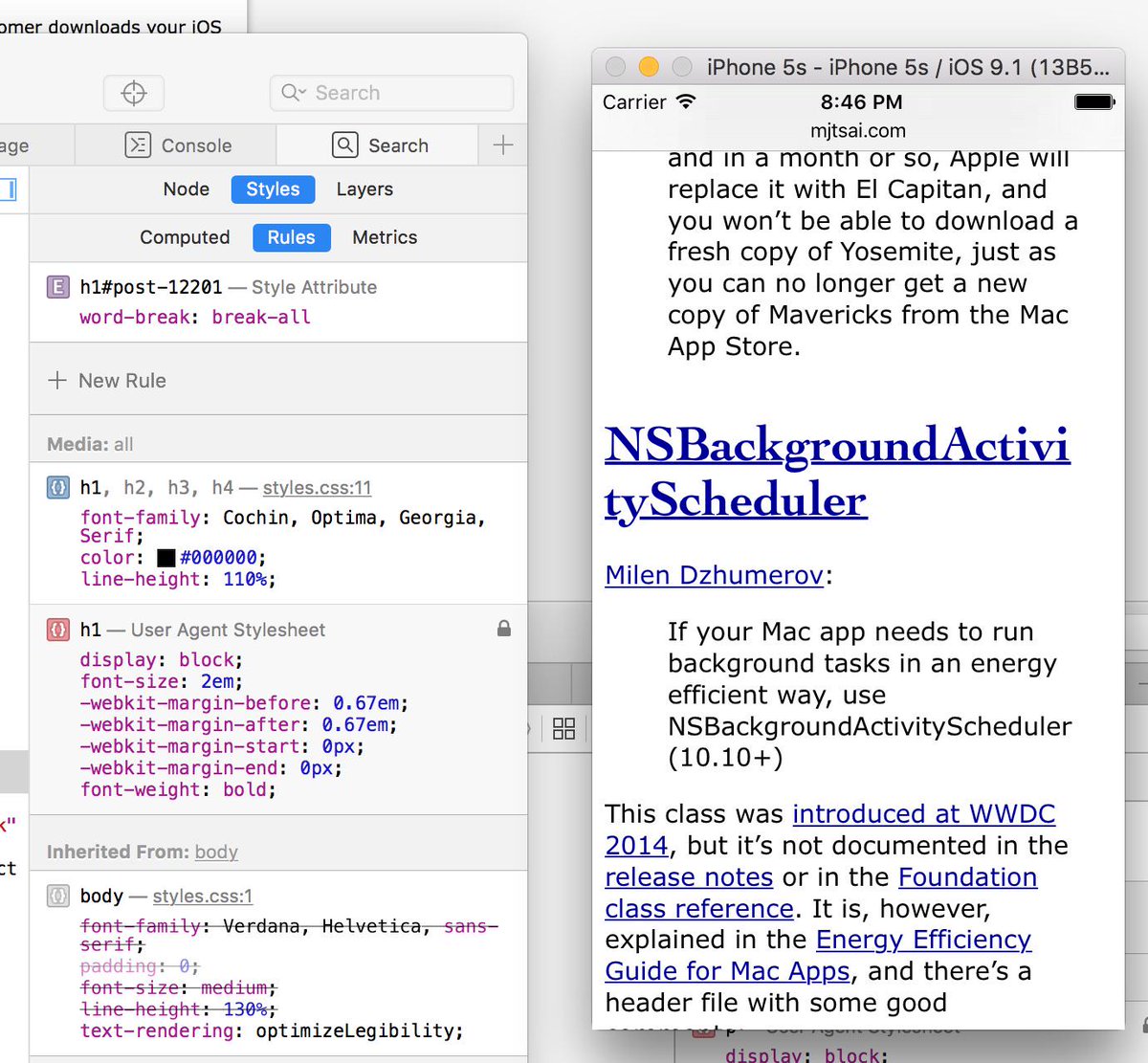Click New Rule to add a style rule
Viewport: 1148px width, 1063px height.
click(x=107, y=381)
